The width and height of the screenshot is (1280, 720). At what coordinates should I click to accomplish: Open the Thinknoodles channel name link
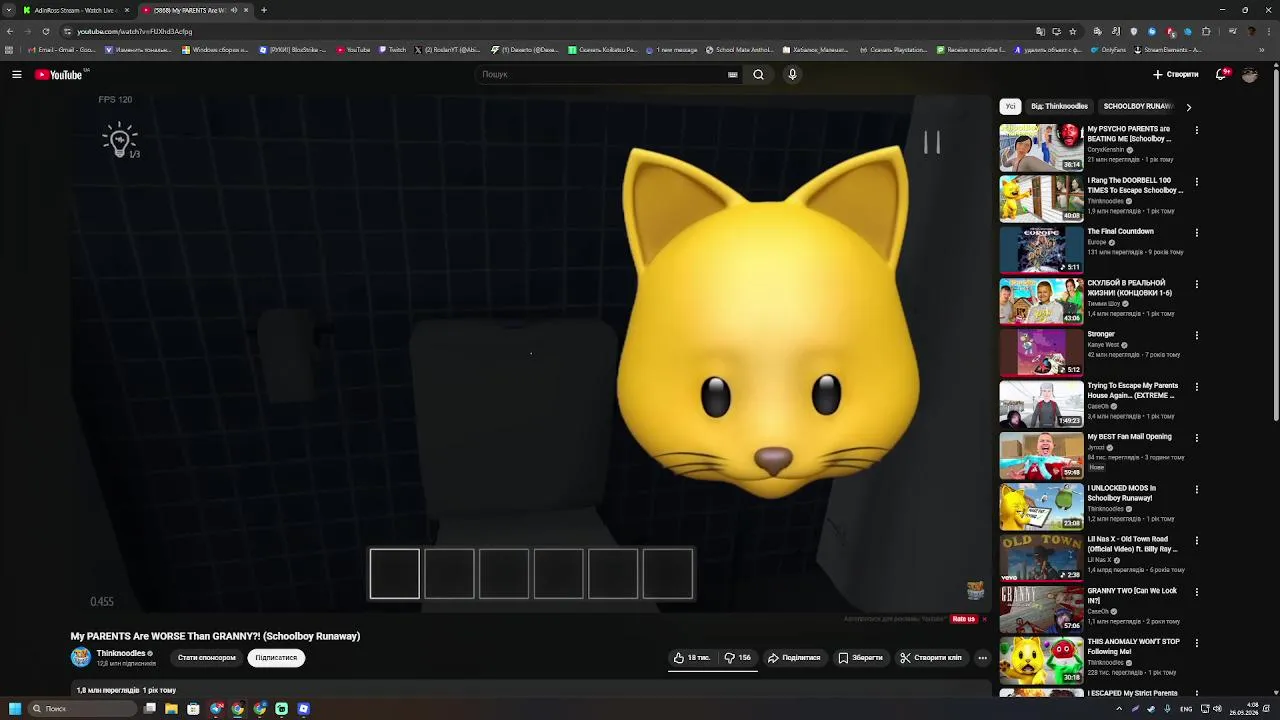tap(121, 653)
